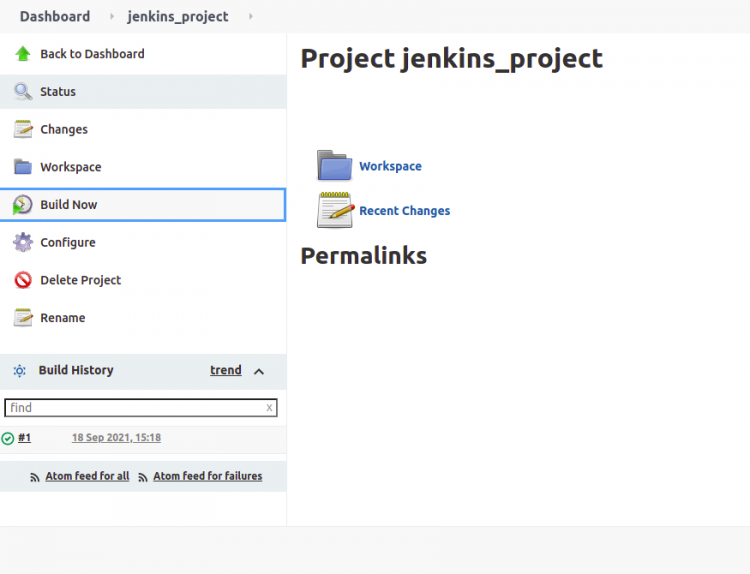This screenshot has height=574, width=750.
Task: Open the dropdown arrow after jenkins_project breadcrumb
Action: (250, 16)
